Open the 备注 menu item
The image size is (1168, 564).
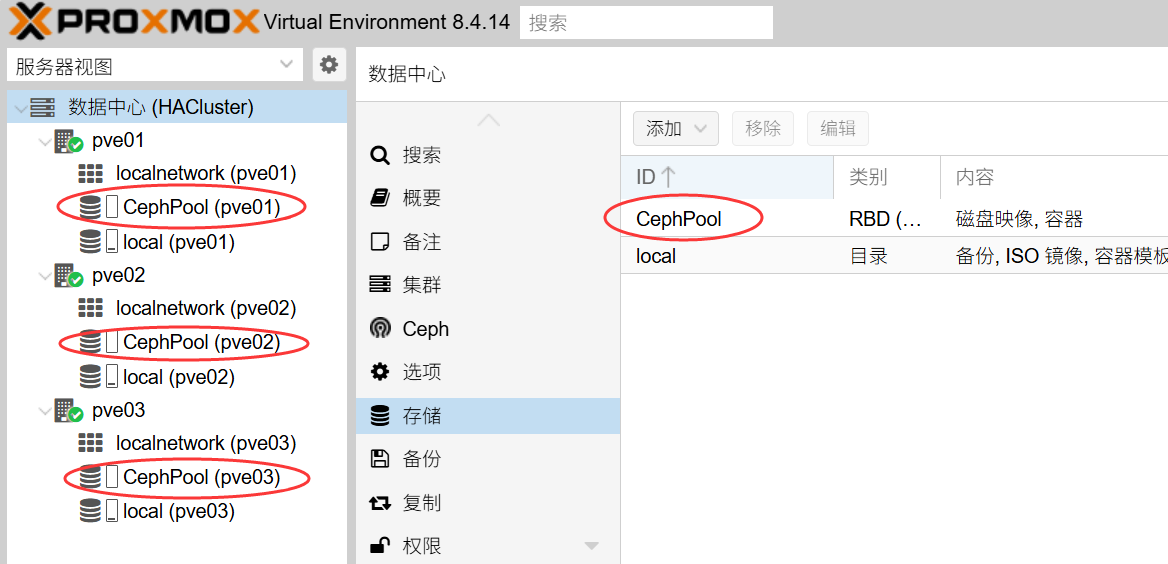tap(488, 241)
